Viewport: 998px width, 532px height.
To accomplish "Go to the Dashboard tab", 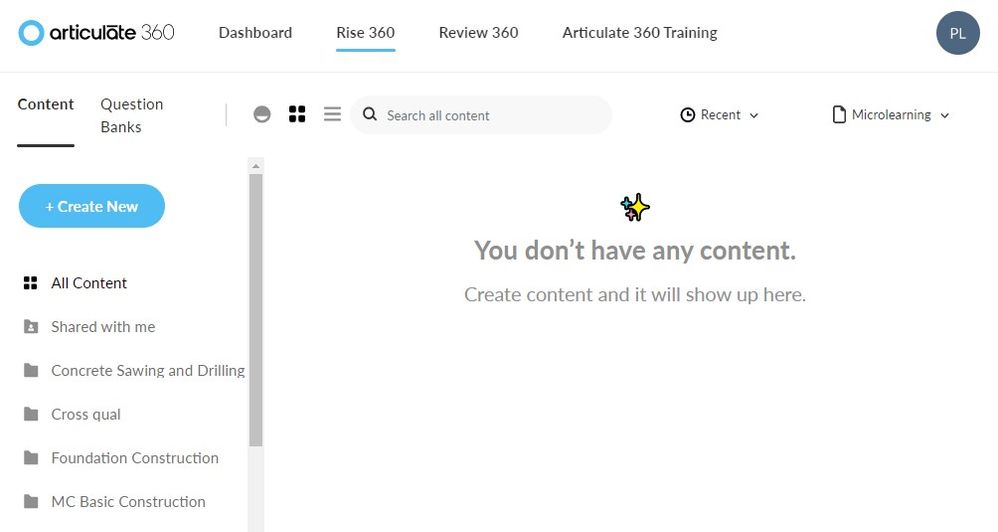I will (255, 32).
